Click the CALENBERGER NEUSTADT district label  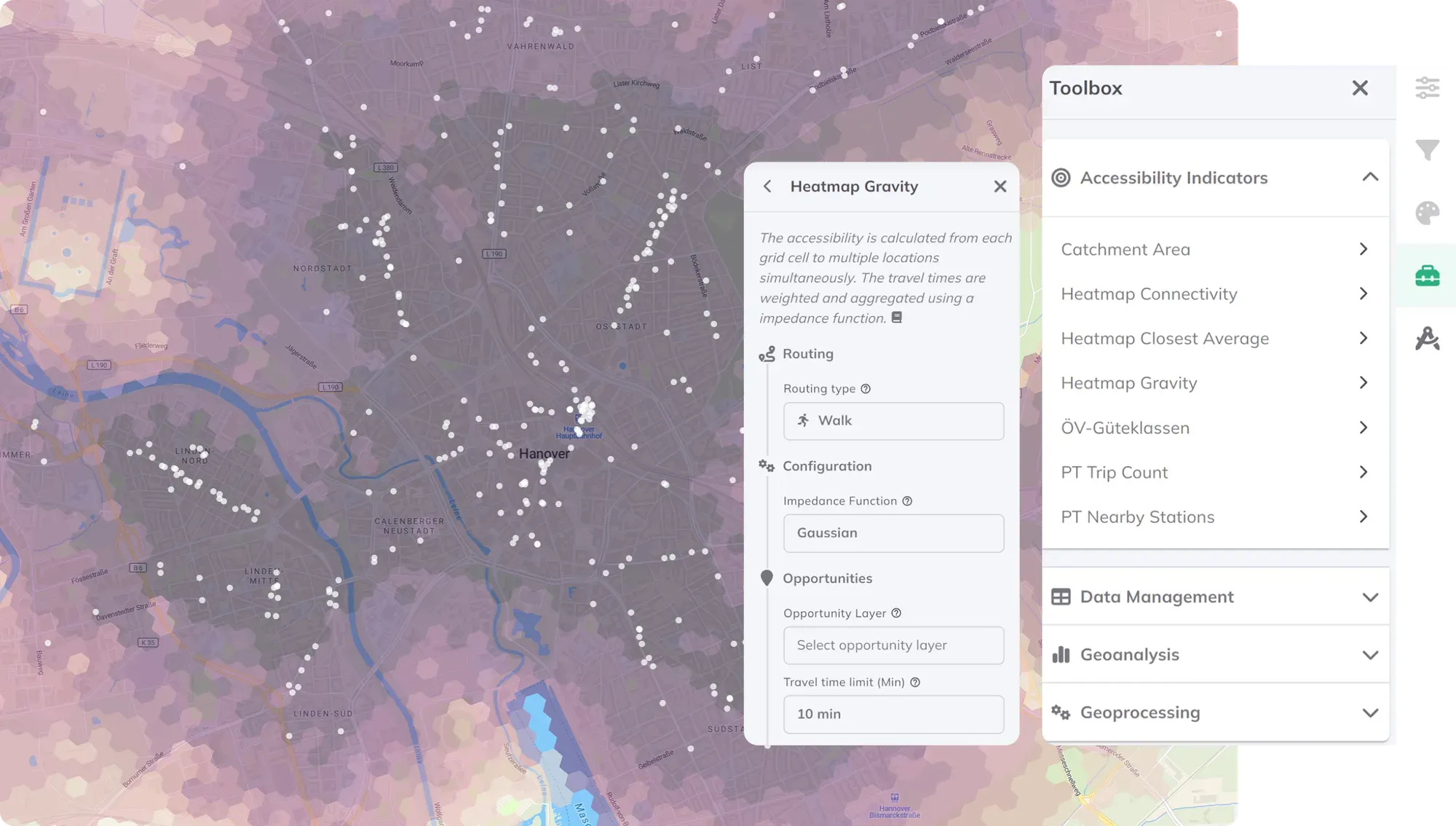tap(409, 526)
